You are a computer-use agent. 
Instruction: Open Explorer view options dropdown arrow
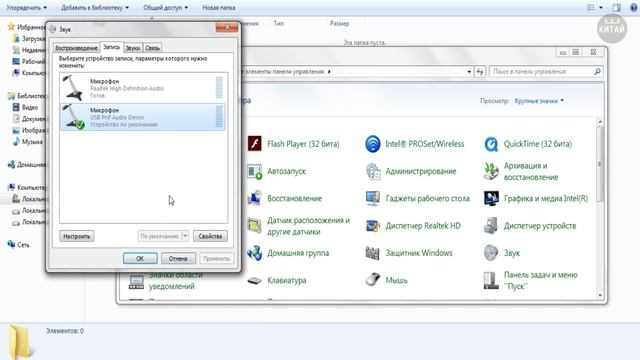pos(601,7)
